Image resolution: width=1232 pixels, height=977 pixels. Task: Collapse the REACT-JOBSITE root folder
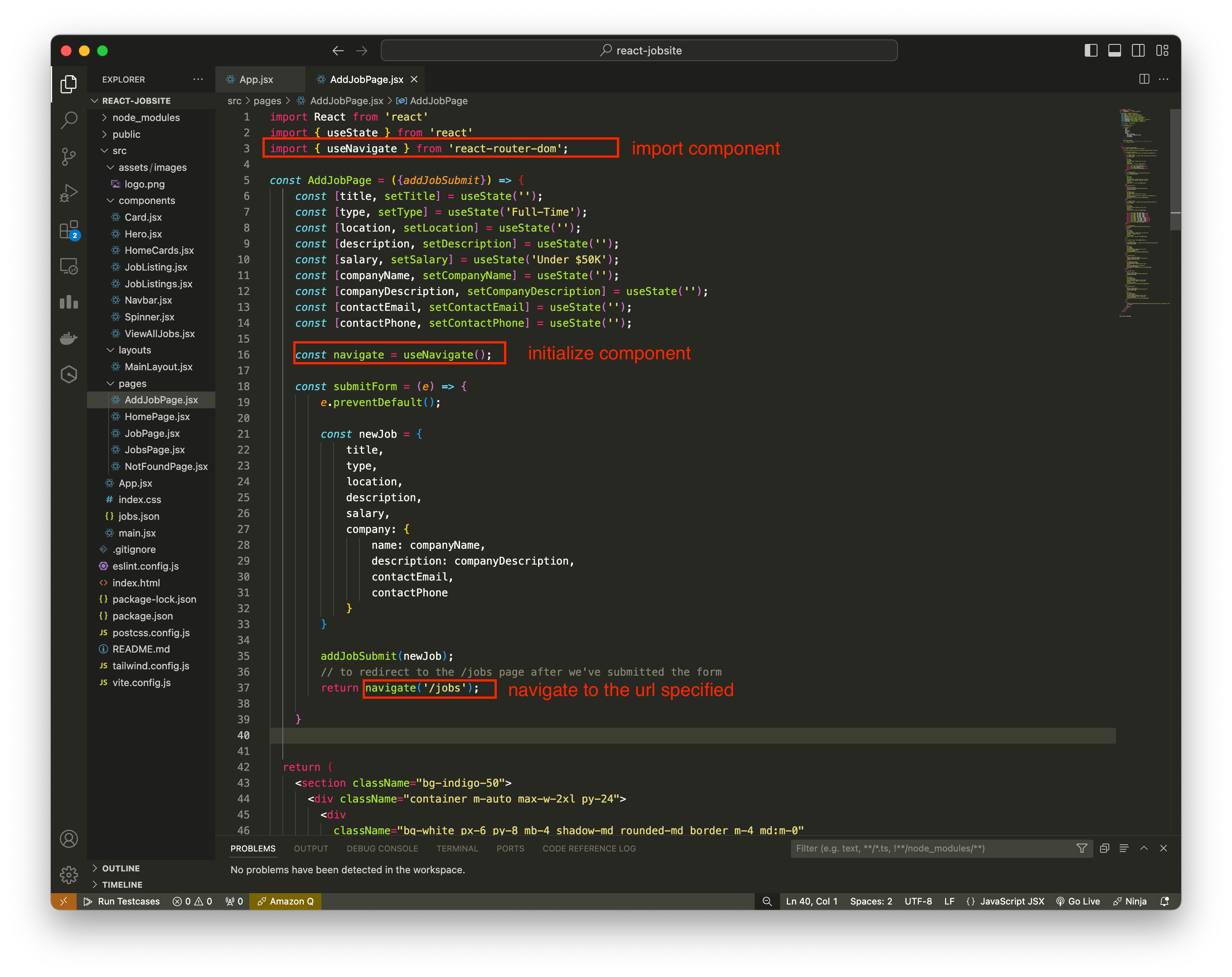coord(151,101)
